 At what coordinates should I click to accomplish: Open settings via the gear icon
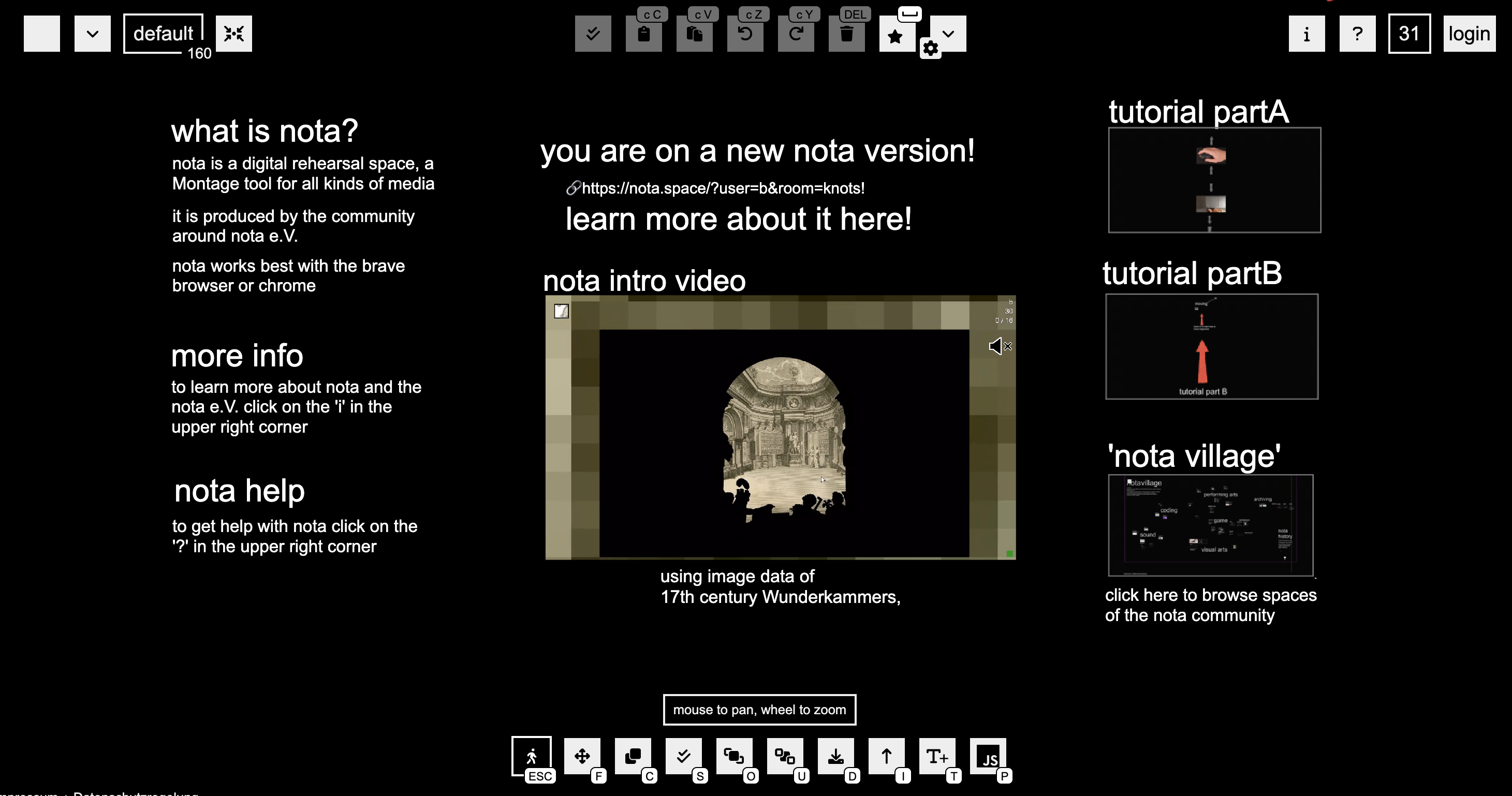931,48
